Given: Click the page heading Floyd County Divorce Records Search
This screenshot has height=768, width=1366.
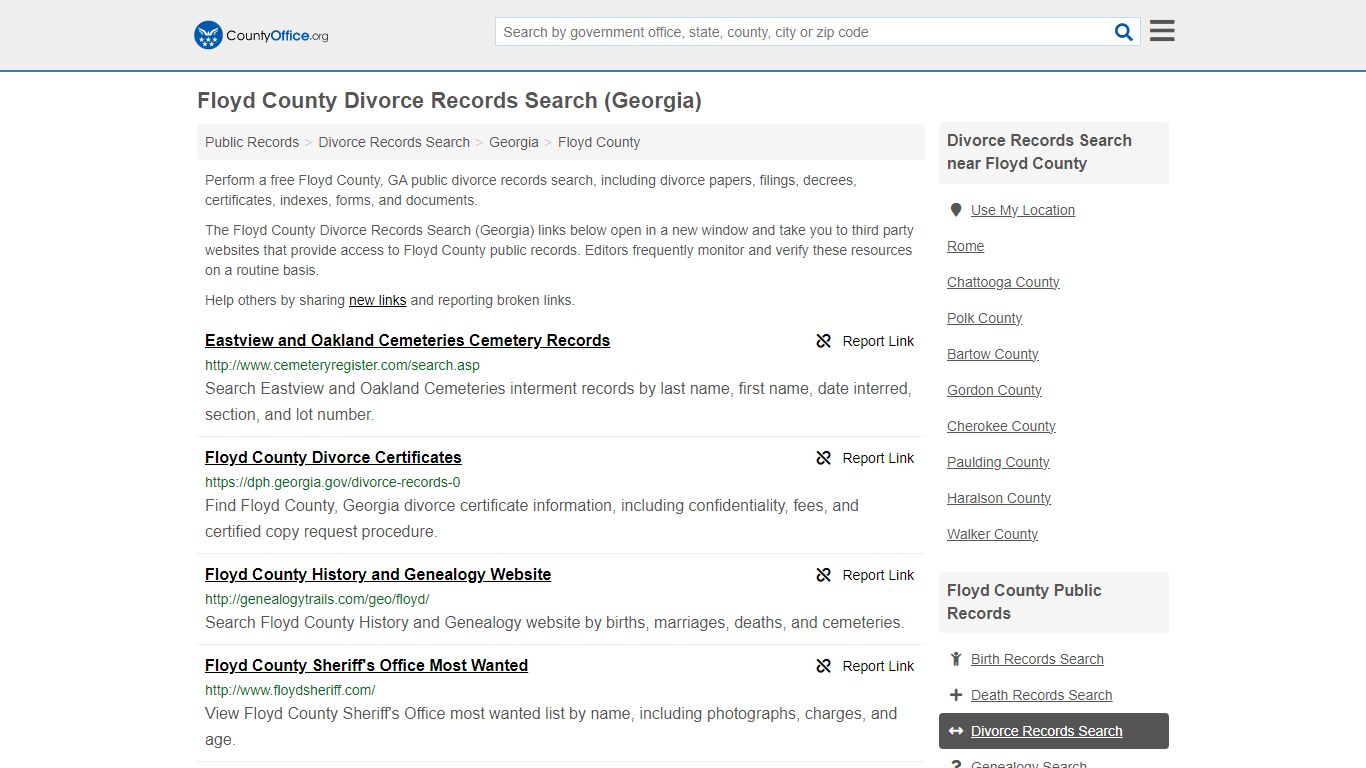Looking at the screenshot, I should [449, 101].
